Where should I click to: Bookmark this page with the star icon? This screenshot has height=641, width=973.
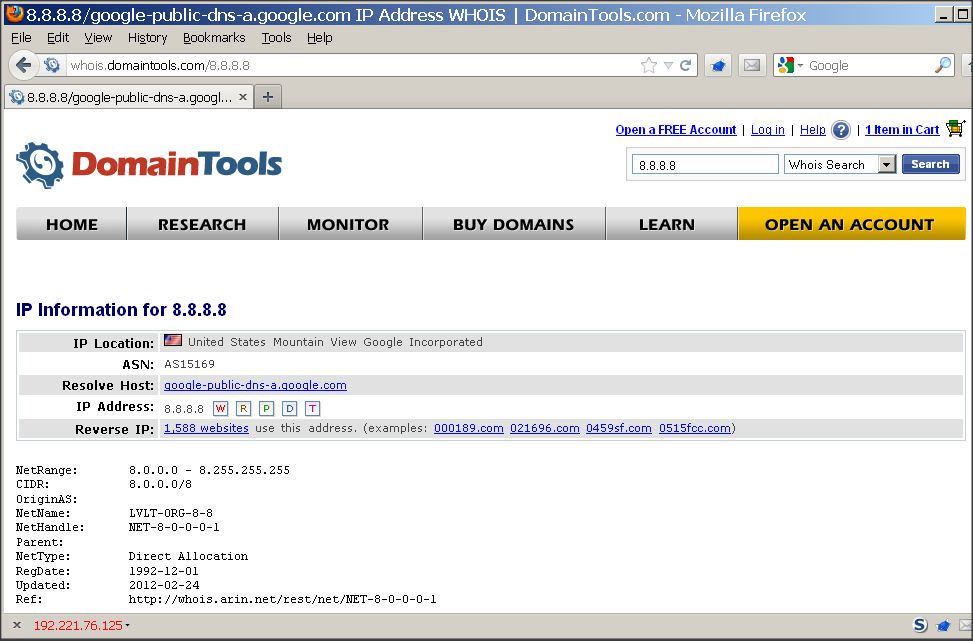coord(648,65)
